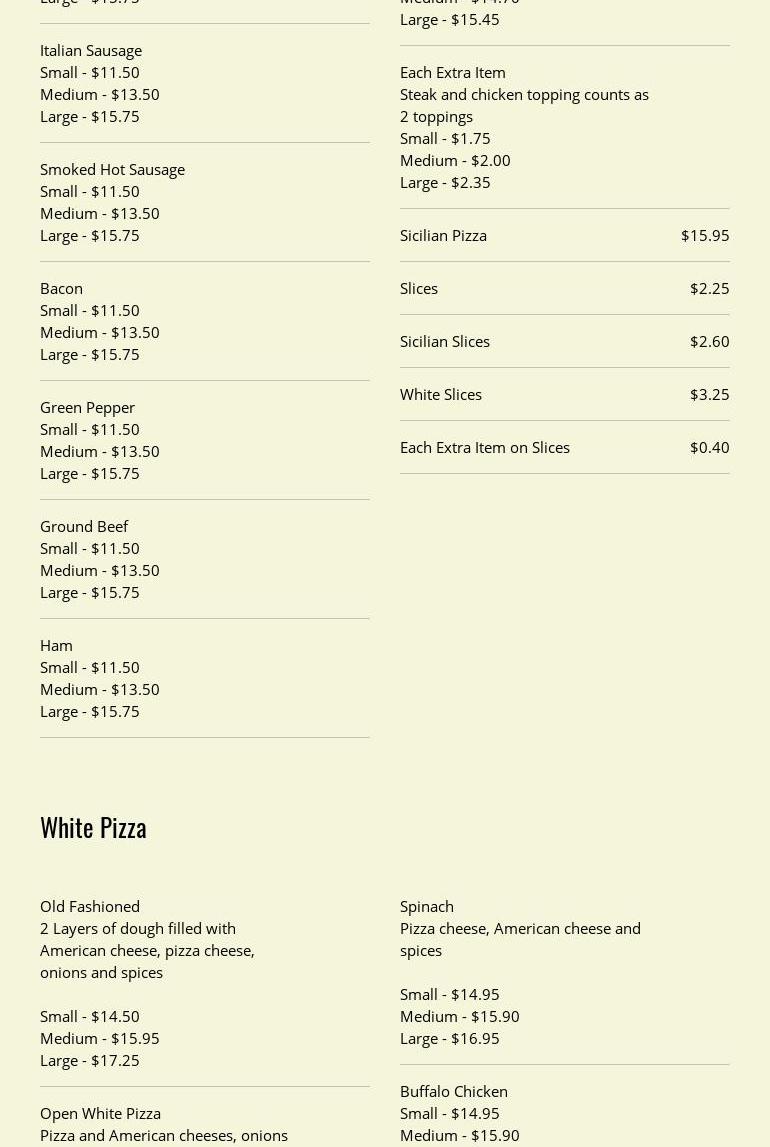The height and width of the screenshot is (1147, 770).
Task: Click the $15.95 Sicilian Pizza price
Action: pyautogui.click(x=705, y=235)
